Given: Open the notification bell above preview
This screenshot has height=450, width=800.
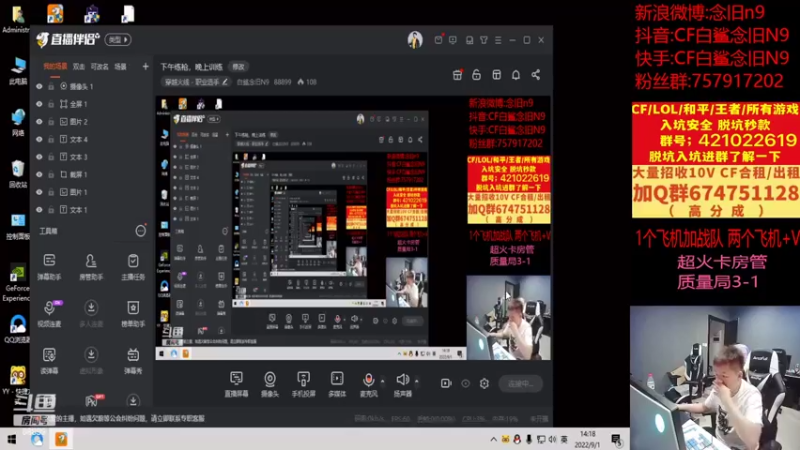Looking at the screenshot, I should [516, 75].
